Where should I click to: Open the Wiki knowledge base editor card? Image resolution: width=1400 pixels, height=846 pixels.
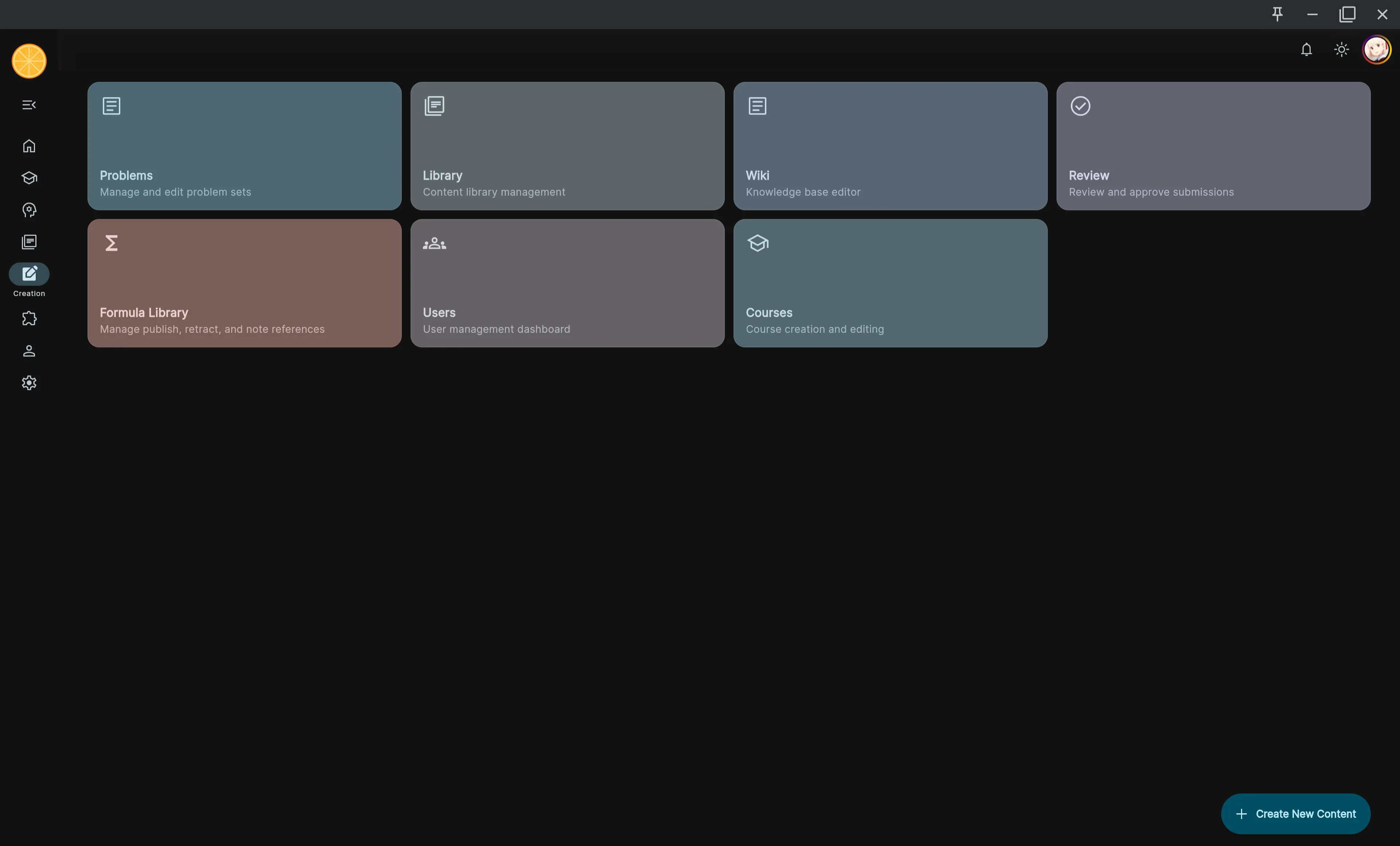(890, 146)
